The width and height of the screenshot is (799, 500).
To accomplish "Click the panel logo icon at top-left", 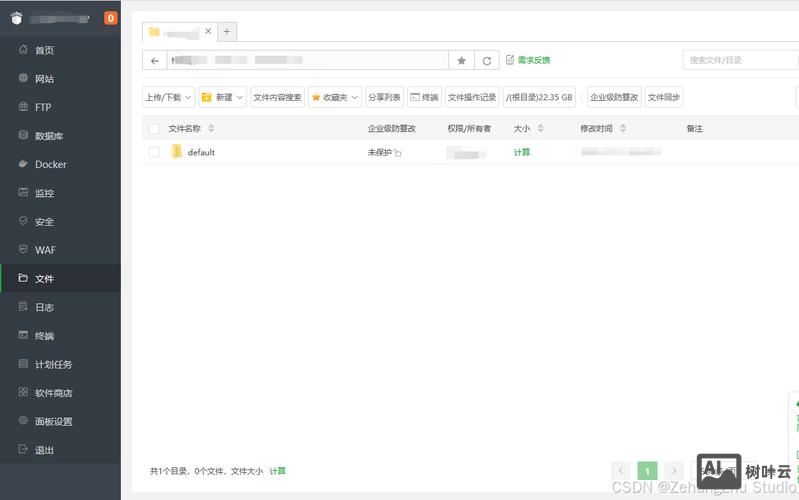I will pyautogui.click(x=16, y=18).
